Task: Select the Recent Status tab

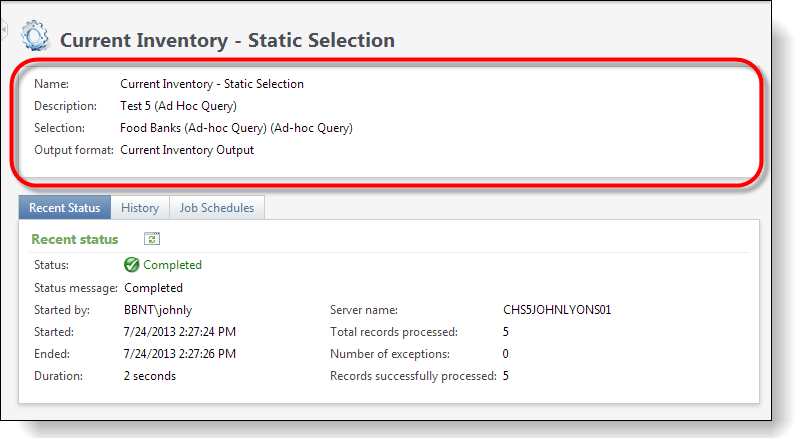Action: [x=64, y=208]
